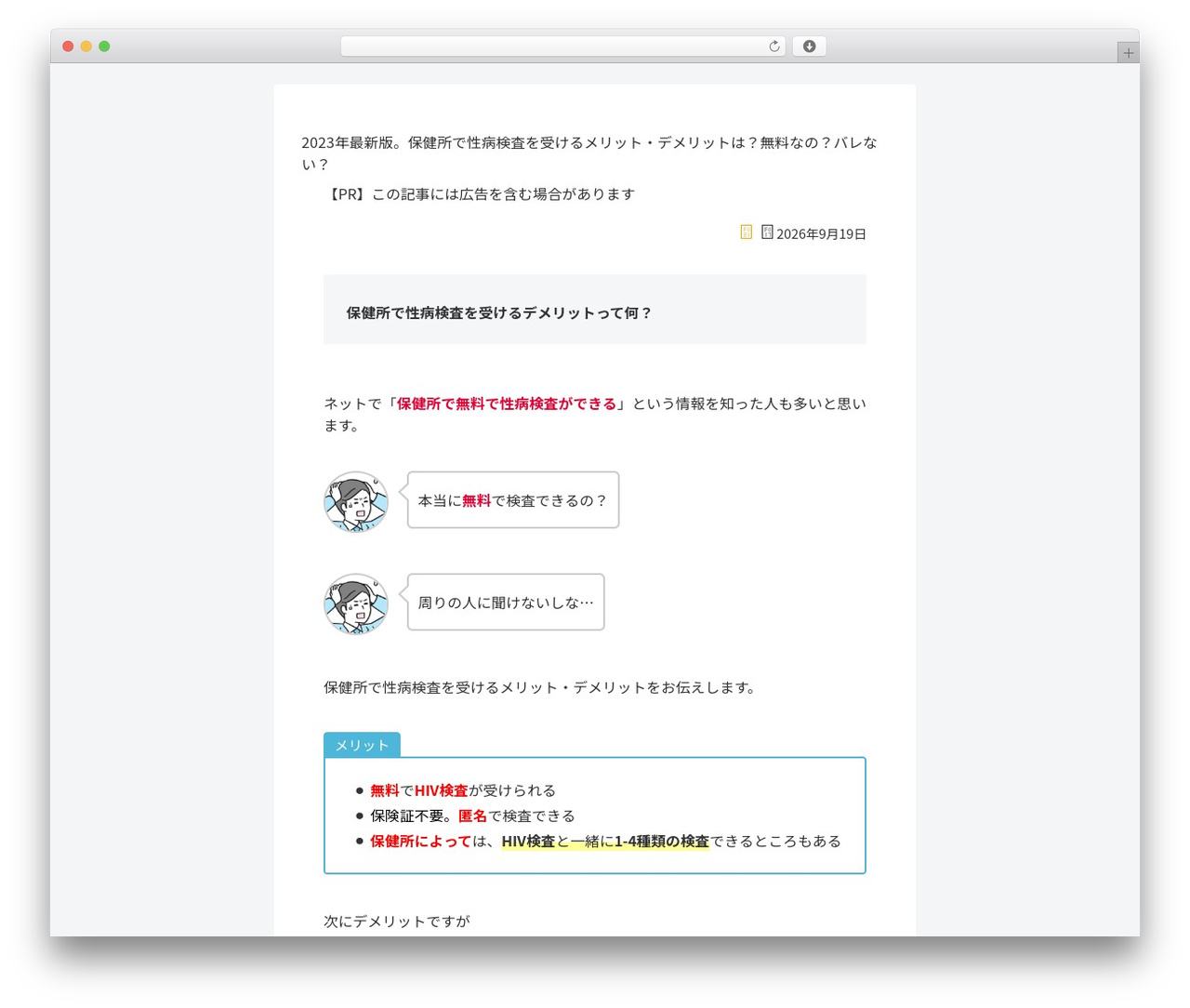Click highlighted text 1-4種類の検査

(661, 842)
